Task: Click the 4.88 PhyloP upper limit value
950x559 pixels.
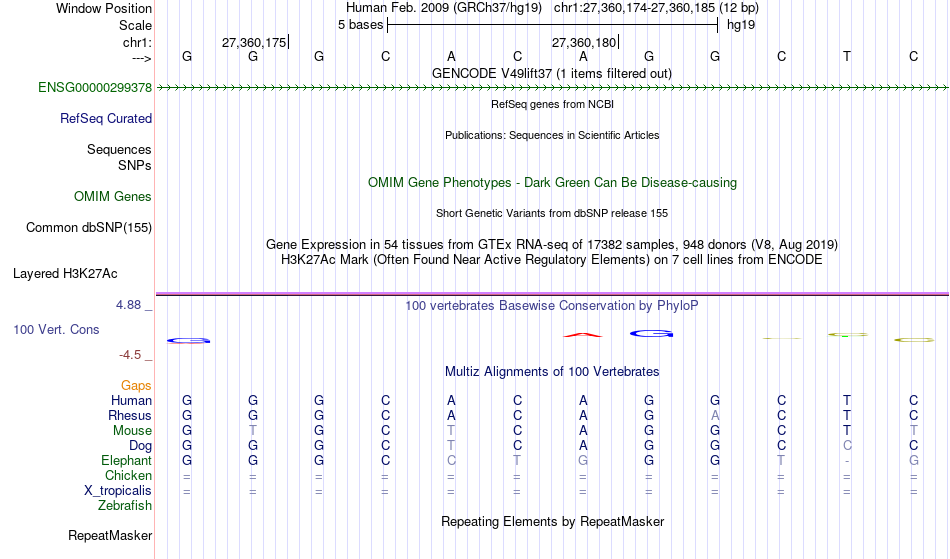Action: click(x=128, y=305)
